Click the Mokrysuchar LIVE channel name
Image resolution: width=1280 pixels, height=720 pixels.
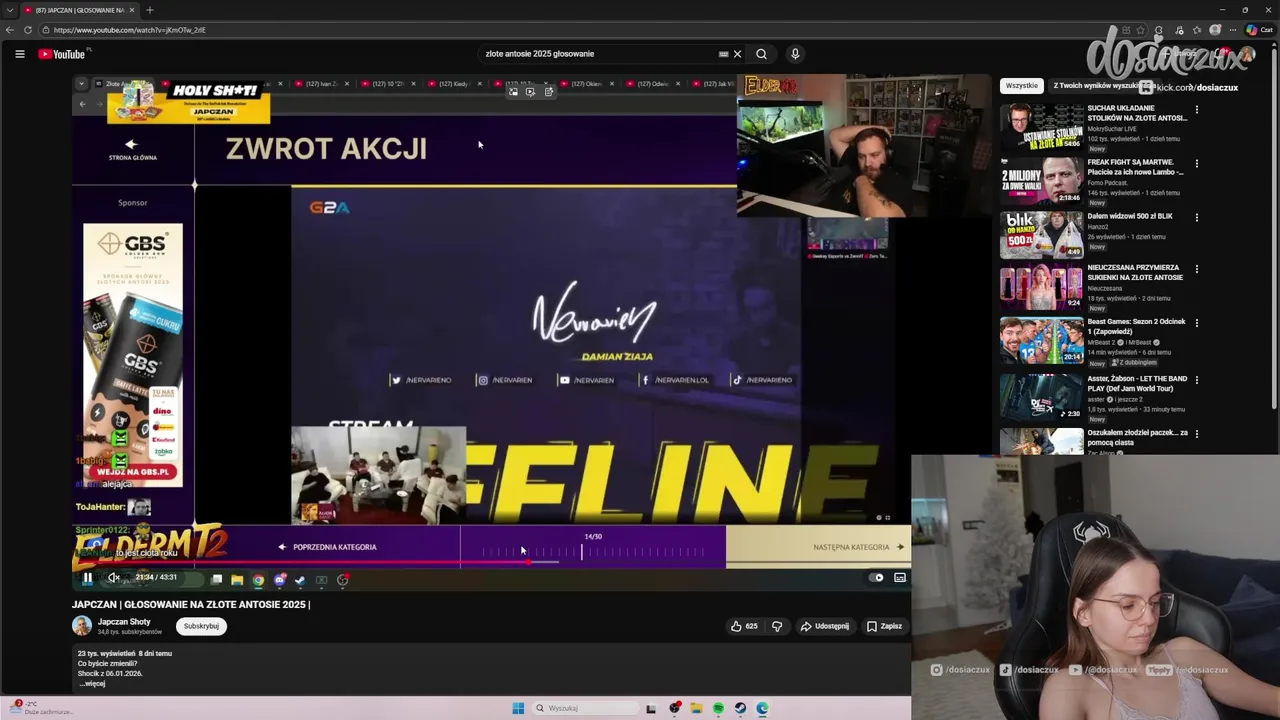click(1115, 127)
